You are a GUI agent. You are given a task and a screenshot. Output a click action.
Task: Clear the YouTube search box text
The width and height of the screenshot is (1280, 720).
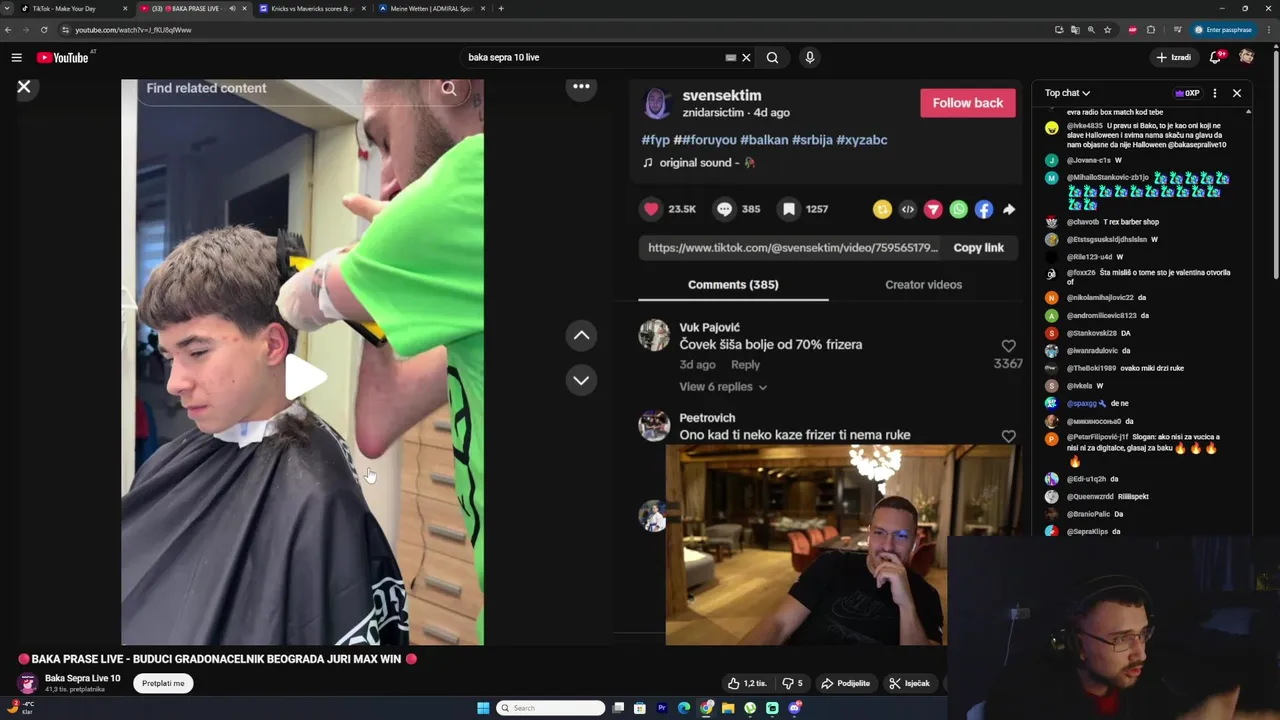tap(746, 58)
